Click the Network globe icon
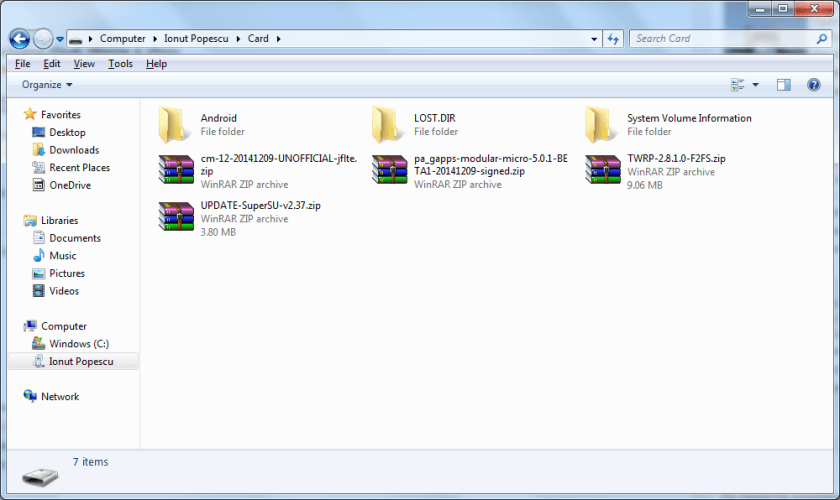The image size is (840, 500). point(30,396)
